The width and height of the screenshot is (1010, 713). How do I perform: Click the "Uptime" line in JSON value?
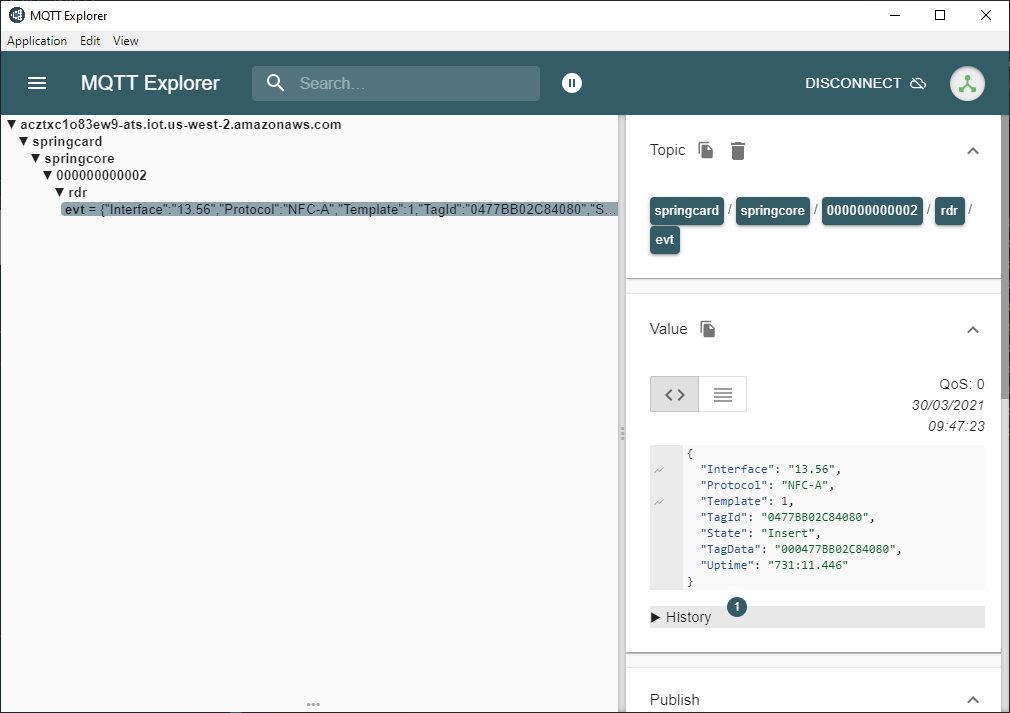[774, 565]
